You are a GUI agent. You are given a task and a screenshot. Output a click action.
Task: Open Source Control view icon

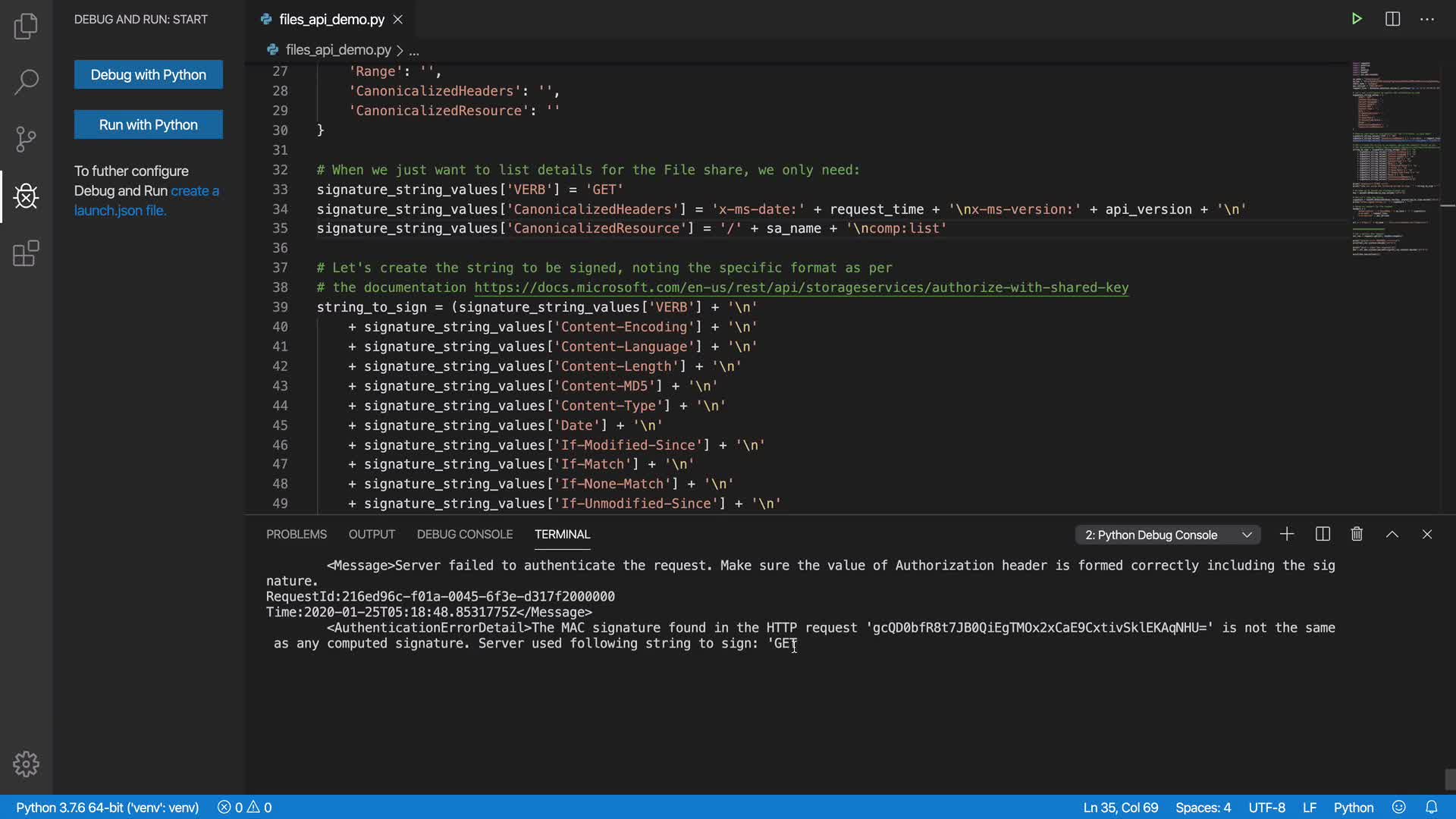pos(26,139)
